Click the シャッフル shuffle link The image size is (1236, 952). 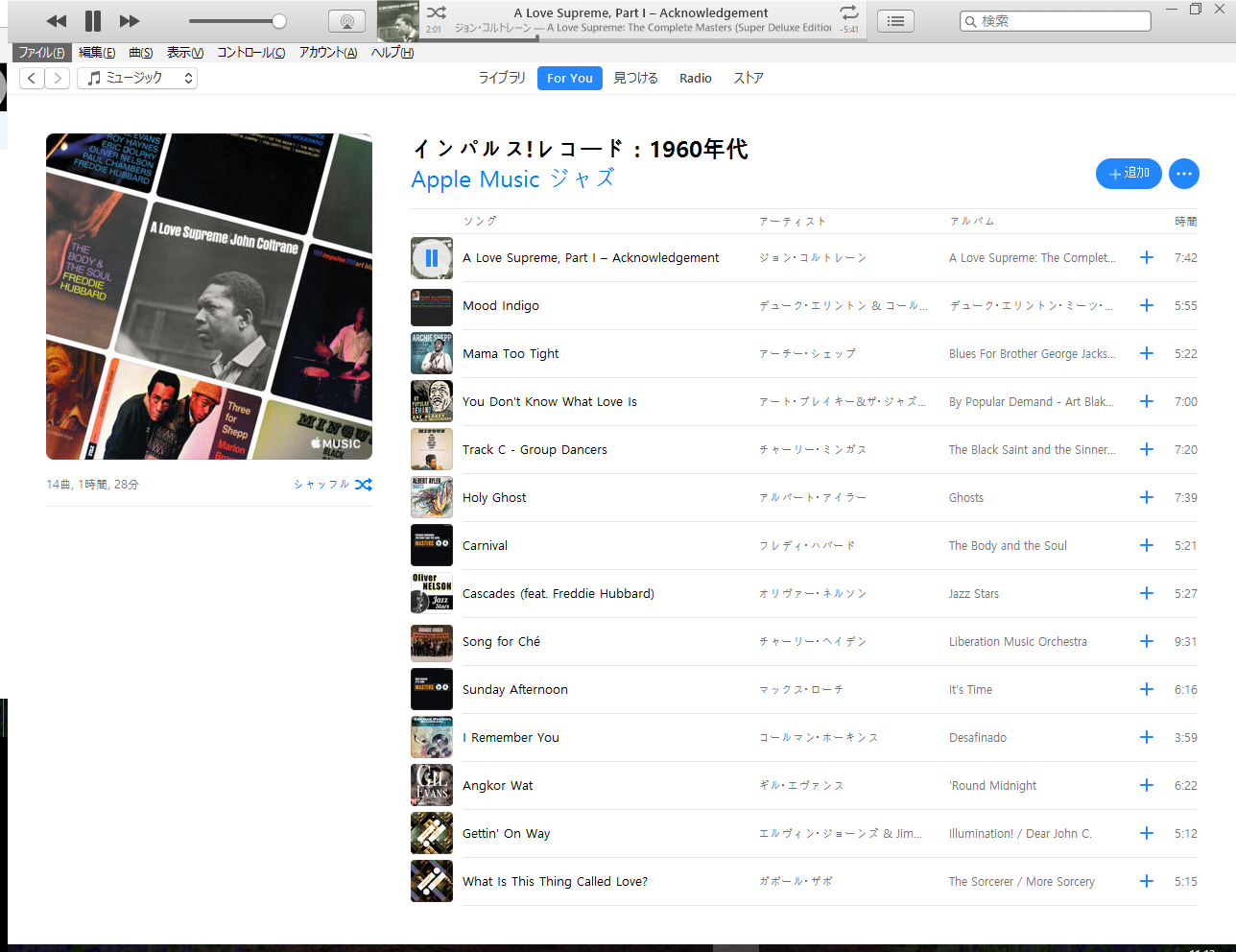coord(333,485)
